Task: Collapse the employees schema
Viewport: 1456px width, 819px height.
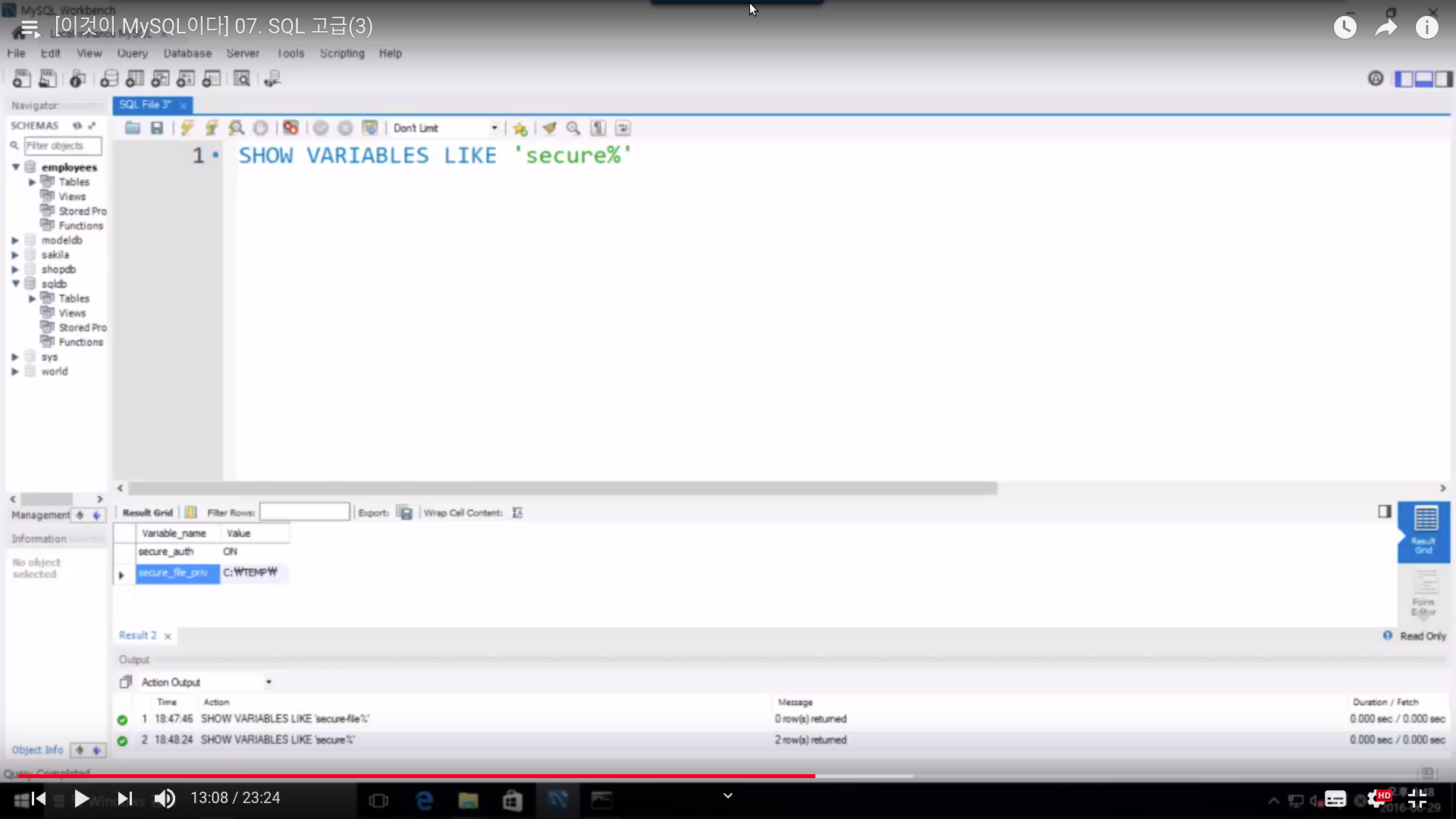Action: click(15, 167)
